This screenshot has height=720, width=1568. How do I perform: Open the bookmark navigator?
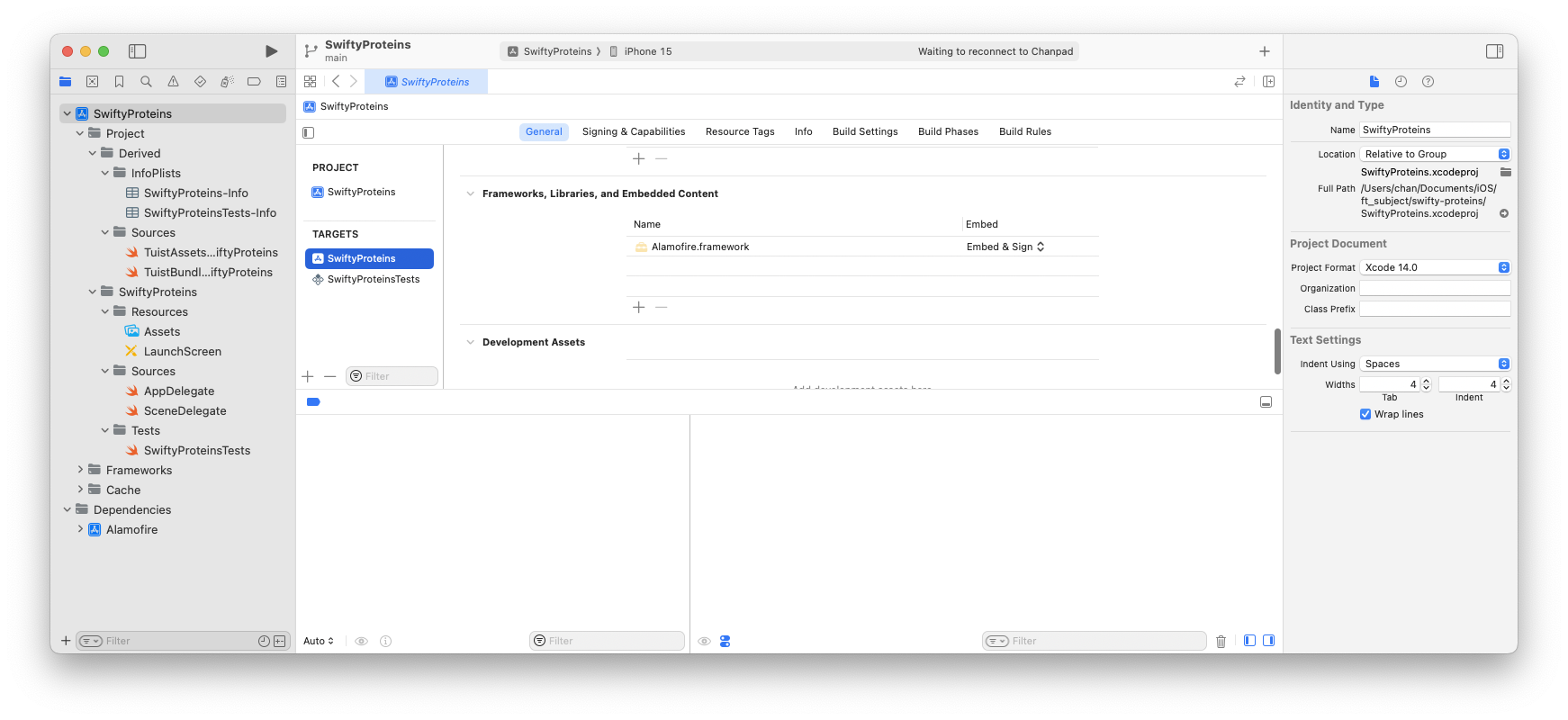click(119, 81)
